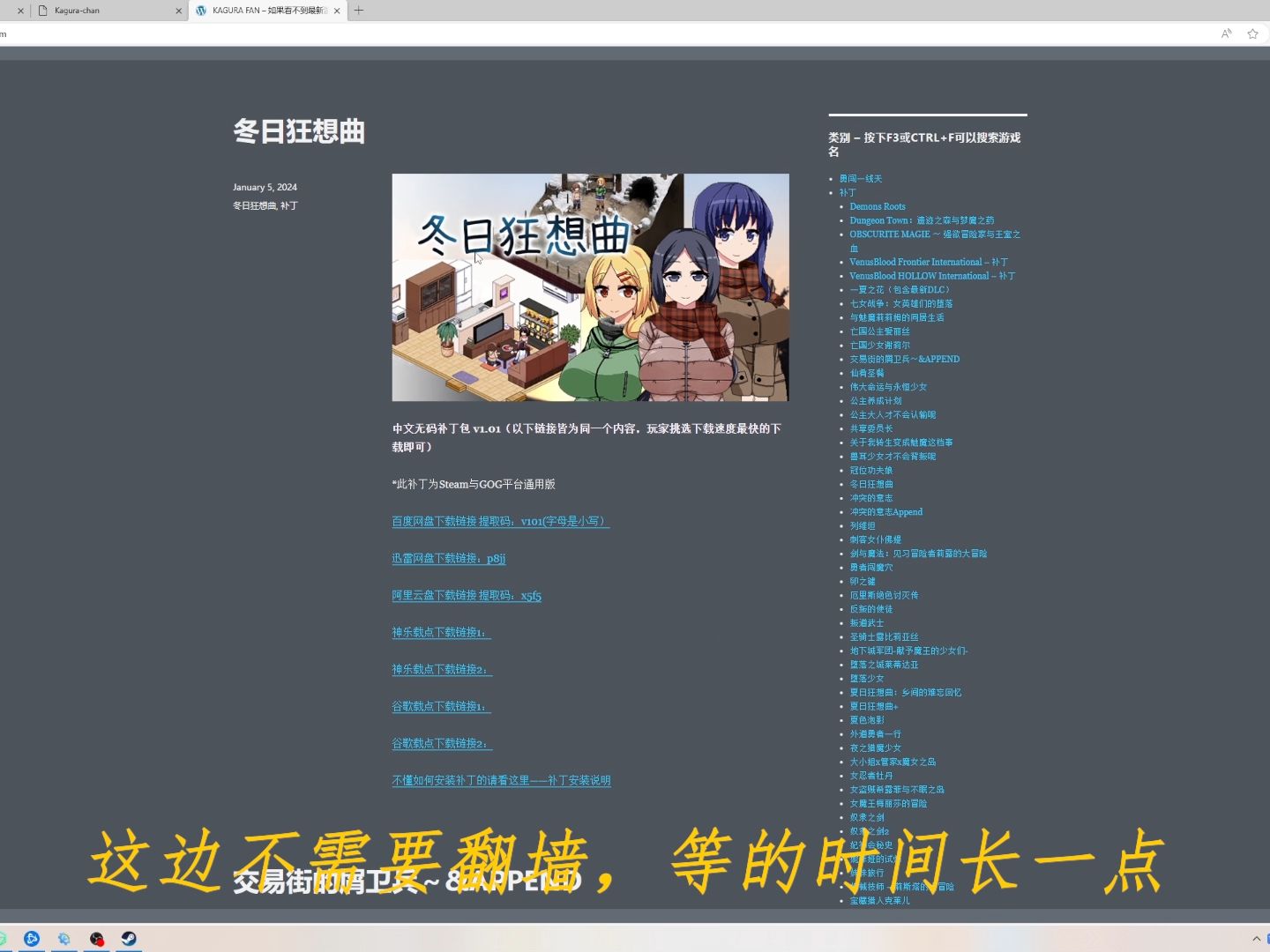Open 七女战争：女英雄们的堕落 sidebar link
This screenshot has width=1270, height=952.
click(901, 303)
